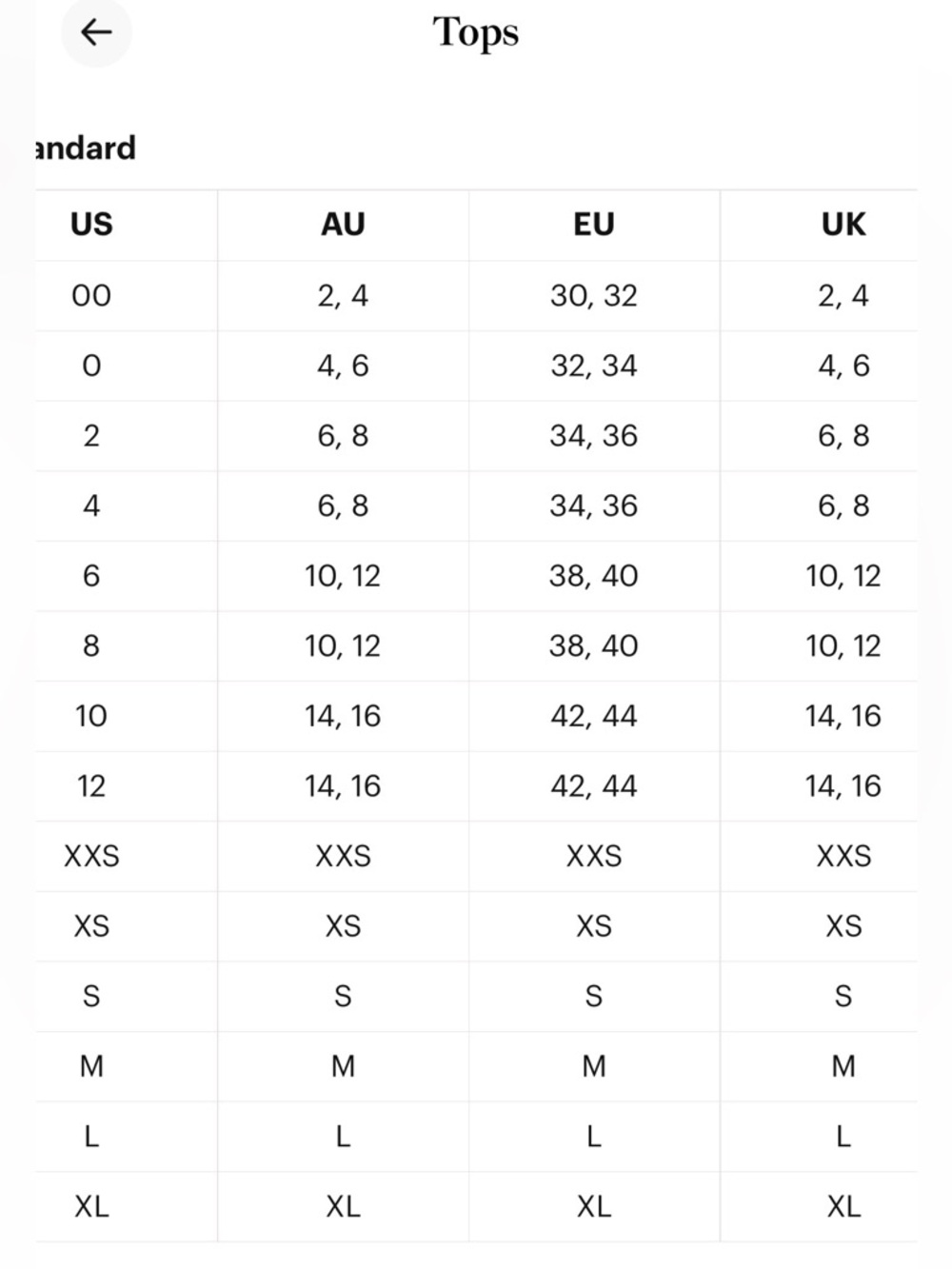Select the EU XS cell
The image size is (952, 1269).
(594, 926)
